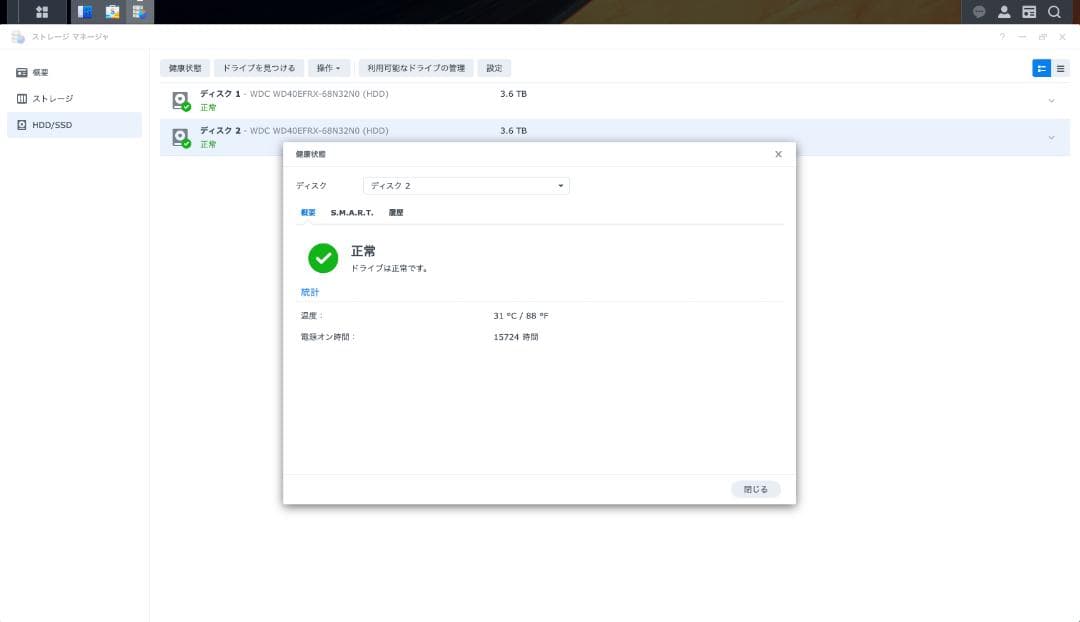The image size is (1080, 622).
Task: Open the DSM search magnifier icon
Action: point(1055,12)
